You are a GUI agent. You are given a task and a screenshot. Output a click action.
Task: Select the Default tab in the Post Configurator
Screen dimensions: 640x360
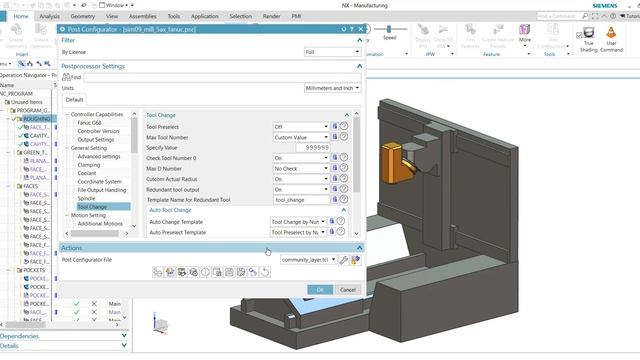click(x=74, y=100)
